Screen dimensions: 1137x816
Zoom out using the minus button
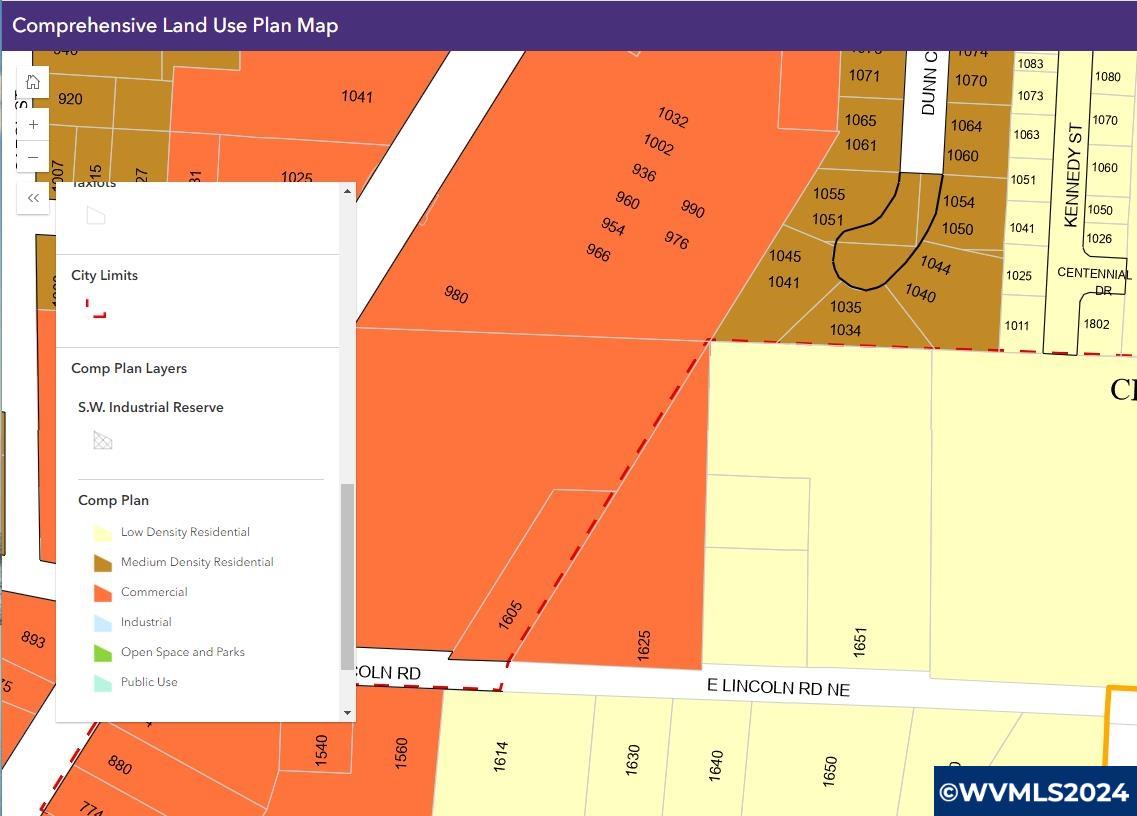click(x=33, y=157)
